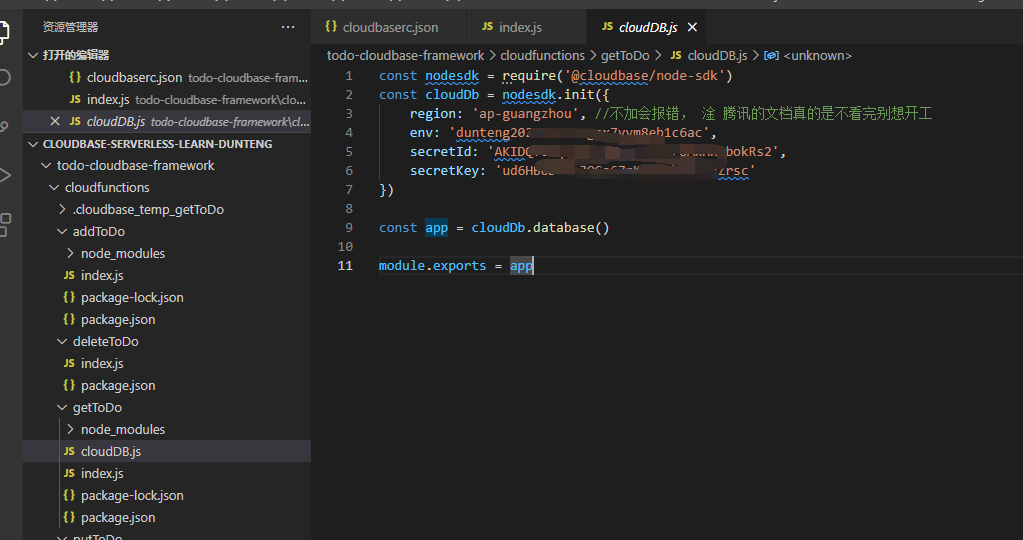Click the braces icon of cloudbaserc.json open editor
The width and height of the screenshot is (1023, 540).
coord(75,77)
